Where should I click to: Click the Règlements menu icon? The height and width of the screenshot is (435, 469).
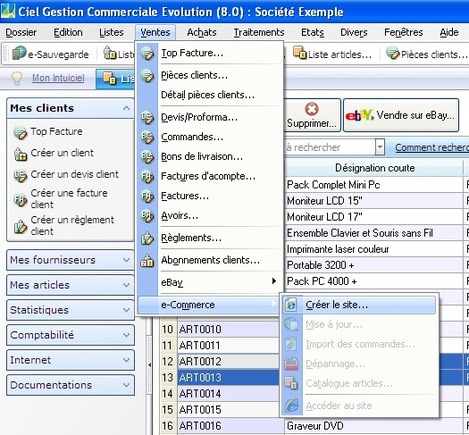147,238
